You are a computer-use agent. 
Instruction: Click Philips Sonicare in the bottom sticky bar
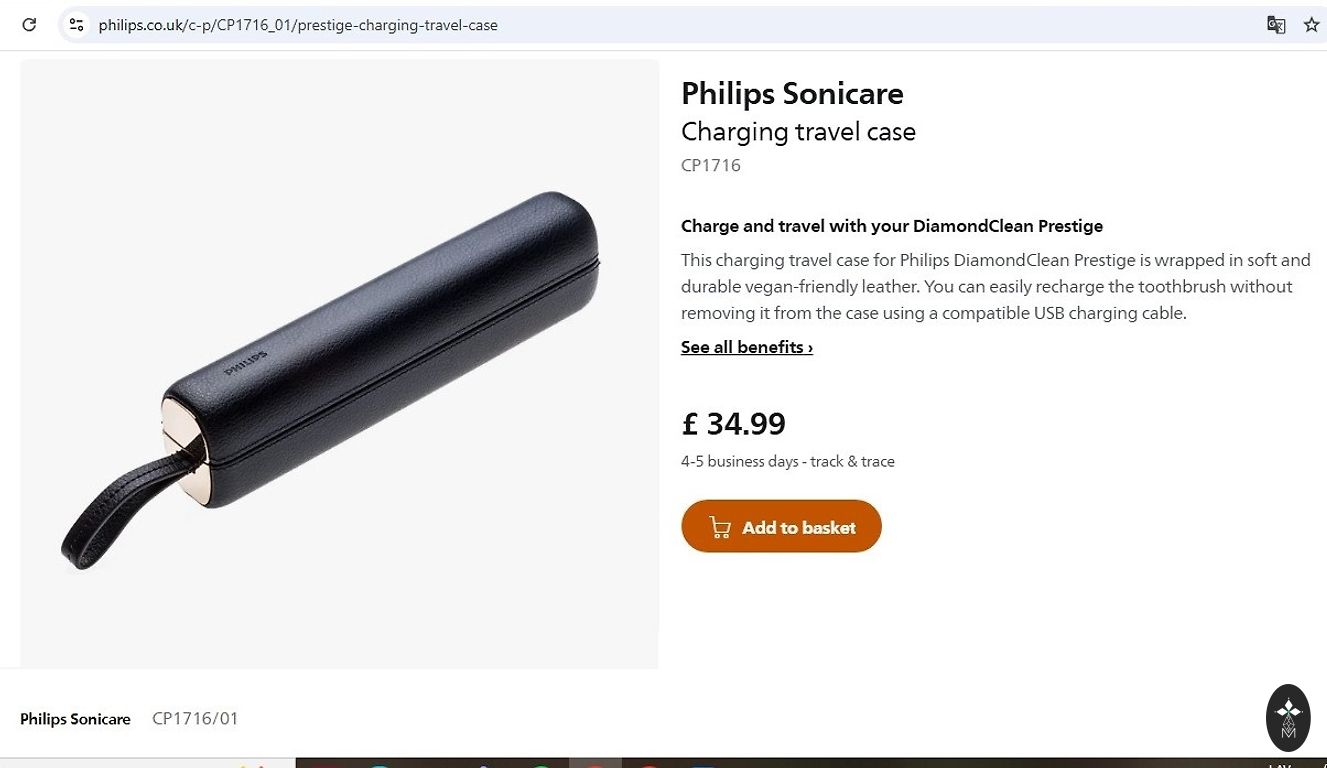click(x=75, y=719)
